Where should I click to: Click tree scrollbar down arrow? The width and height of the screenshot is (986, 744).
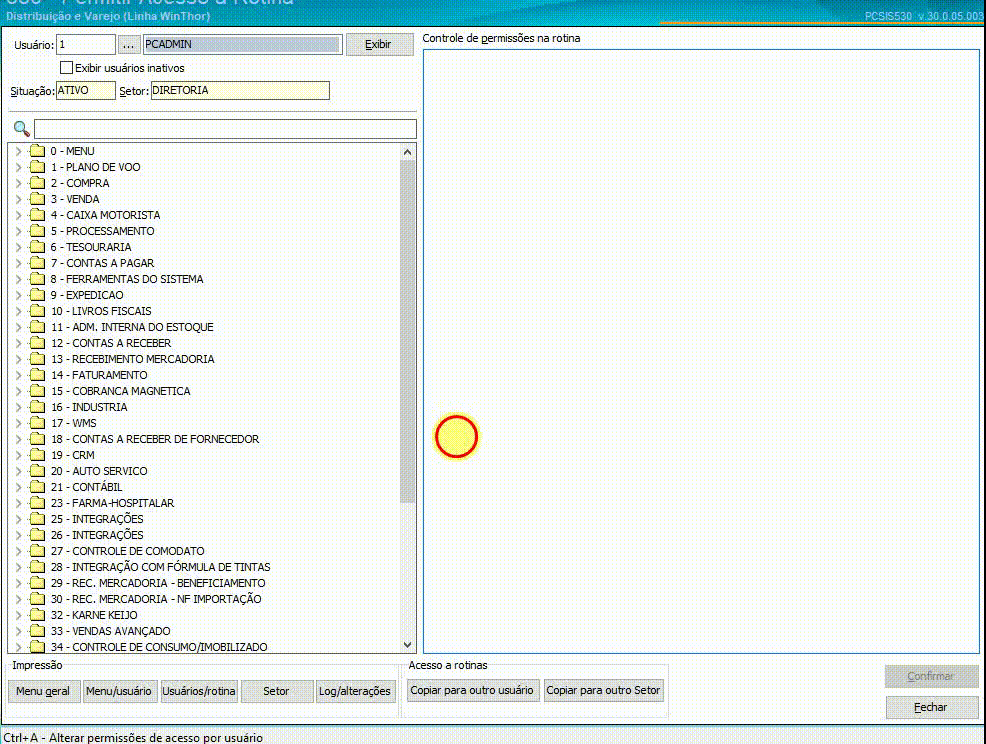tap(407, 645)
